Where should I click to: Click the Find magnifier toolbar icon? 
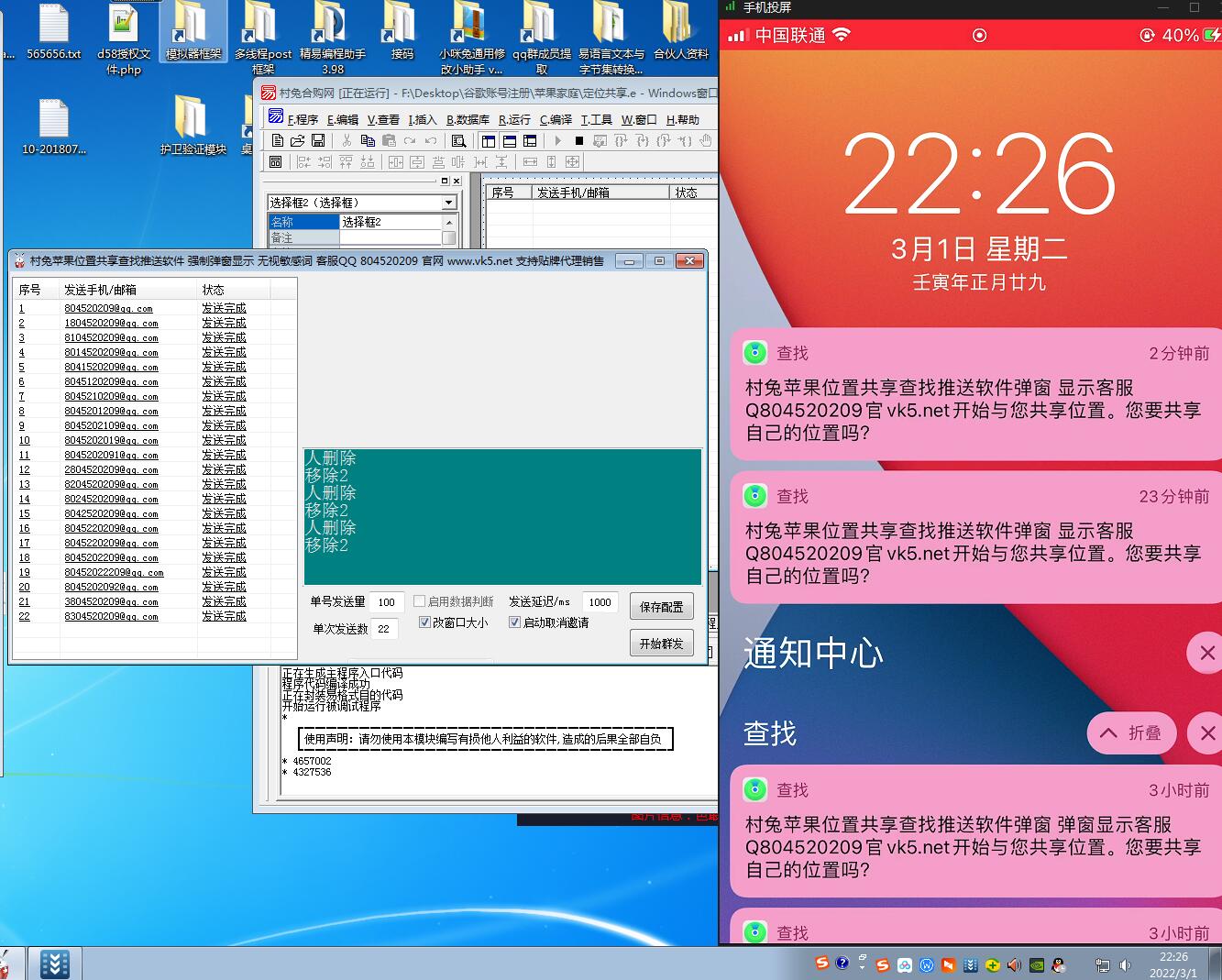click(458, 140)
